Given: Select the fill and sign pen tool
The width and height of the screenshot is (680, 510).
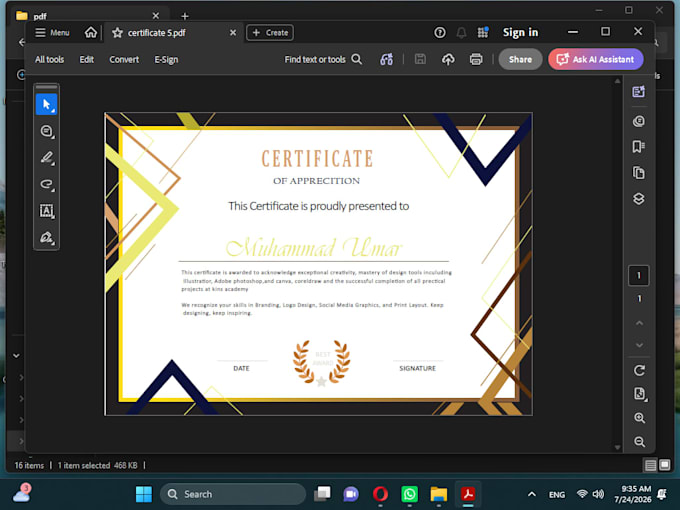Looking at the screenshot, I should click(46, 237).
